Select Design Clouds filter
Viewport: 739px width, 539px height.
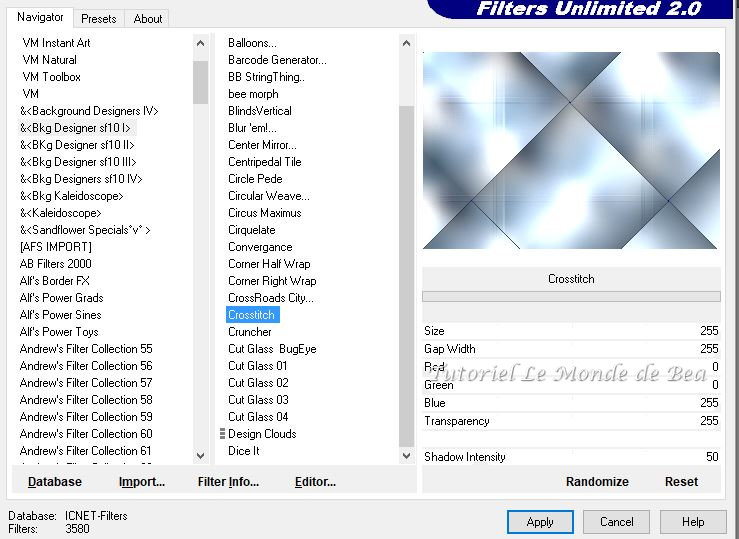262,433
